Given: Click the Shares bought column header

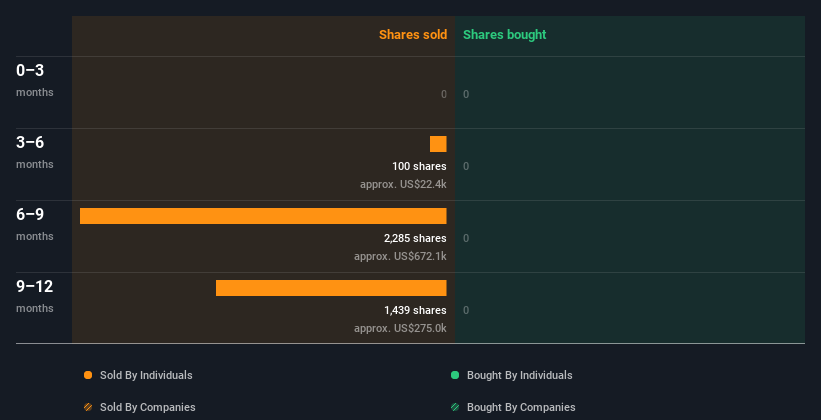Looking at the screenshot, I should pos(505,35).
